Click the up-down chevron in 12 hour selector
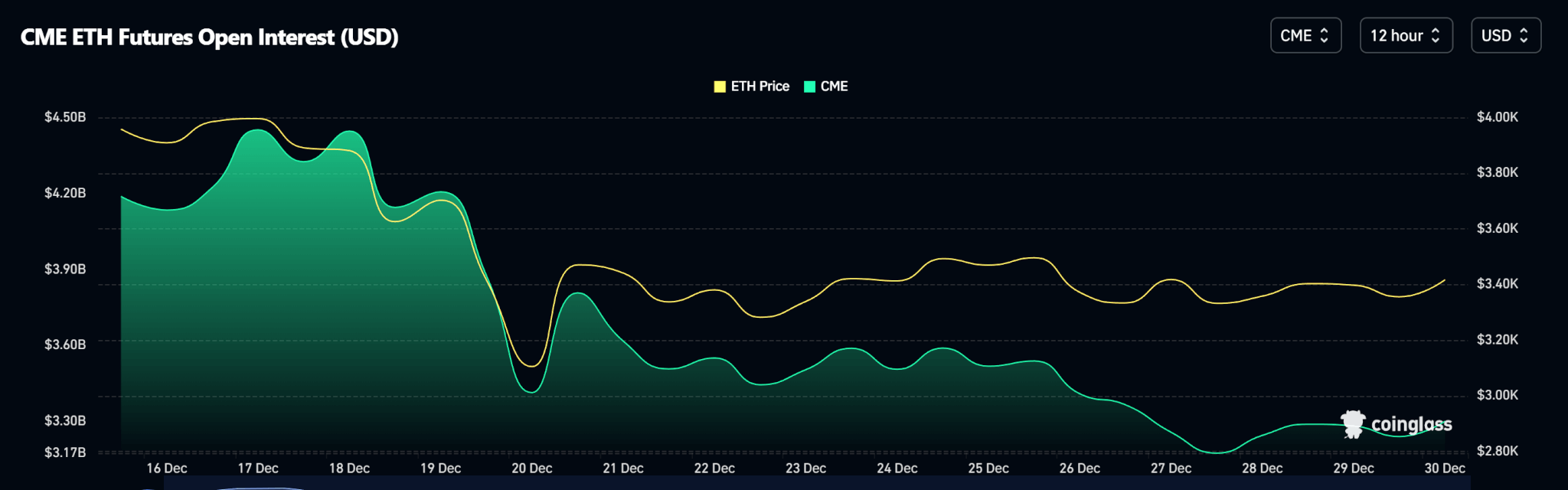 tap(1436, 36)
